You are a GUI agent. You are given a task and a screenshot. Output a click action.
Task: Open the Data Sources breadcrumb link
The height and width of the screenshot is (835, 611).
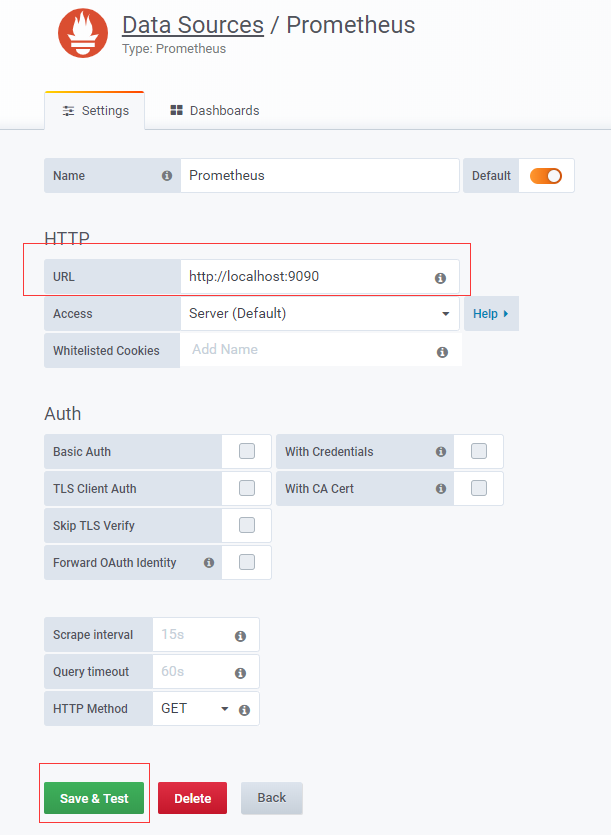point(193,25)
